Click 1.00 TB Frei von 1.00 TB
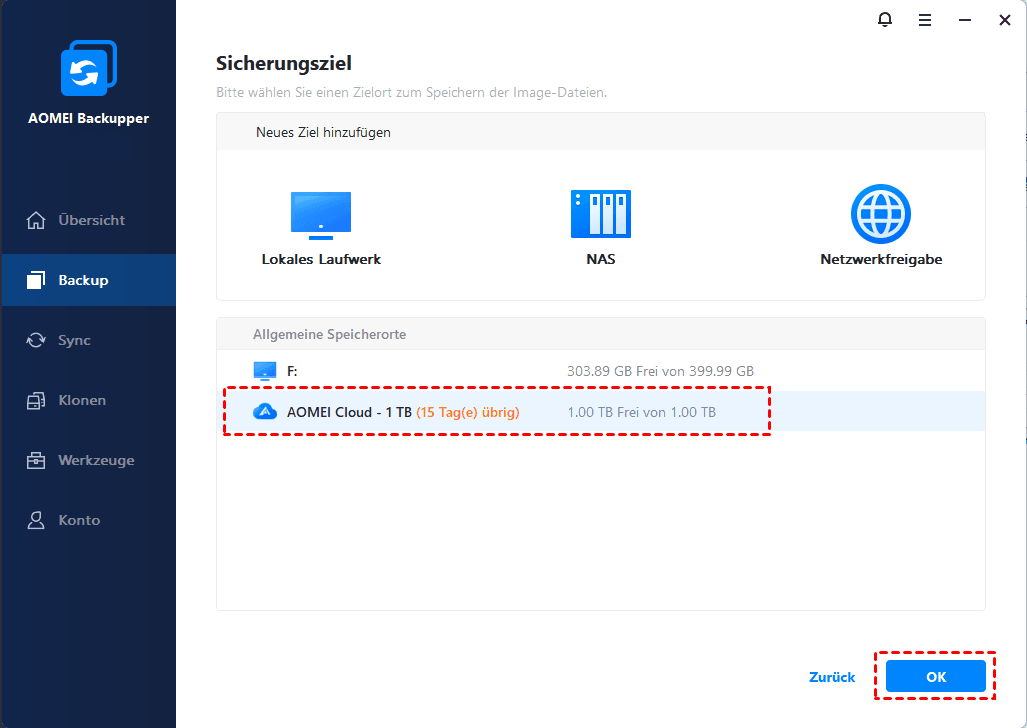The width and height of the screenshot is (1027, 728). point(641,412)
